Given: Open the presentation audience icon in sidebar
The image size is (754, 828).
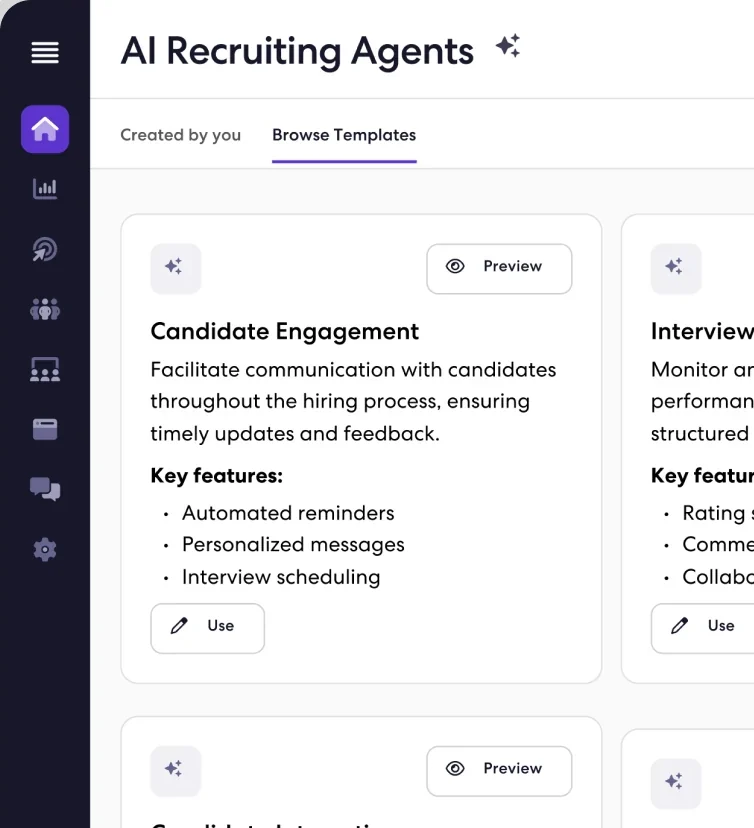Looking at the screenshot, I should point(45,369).
